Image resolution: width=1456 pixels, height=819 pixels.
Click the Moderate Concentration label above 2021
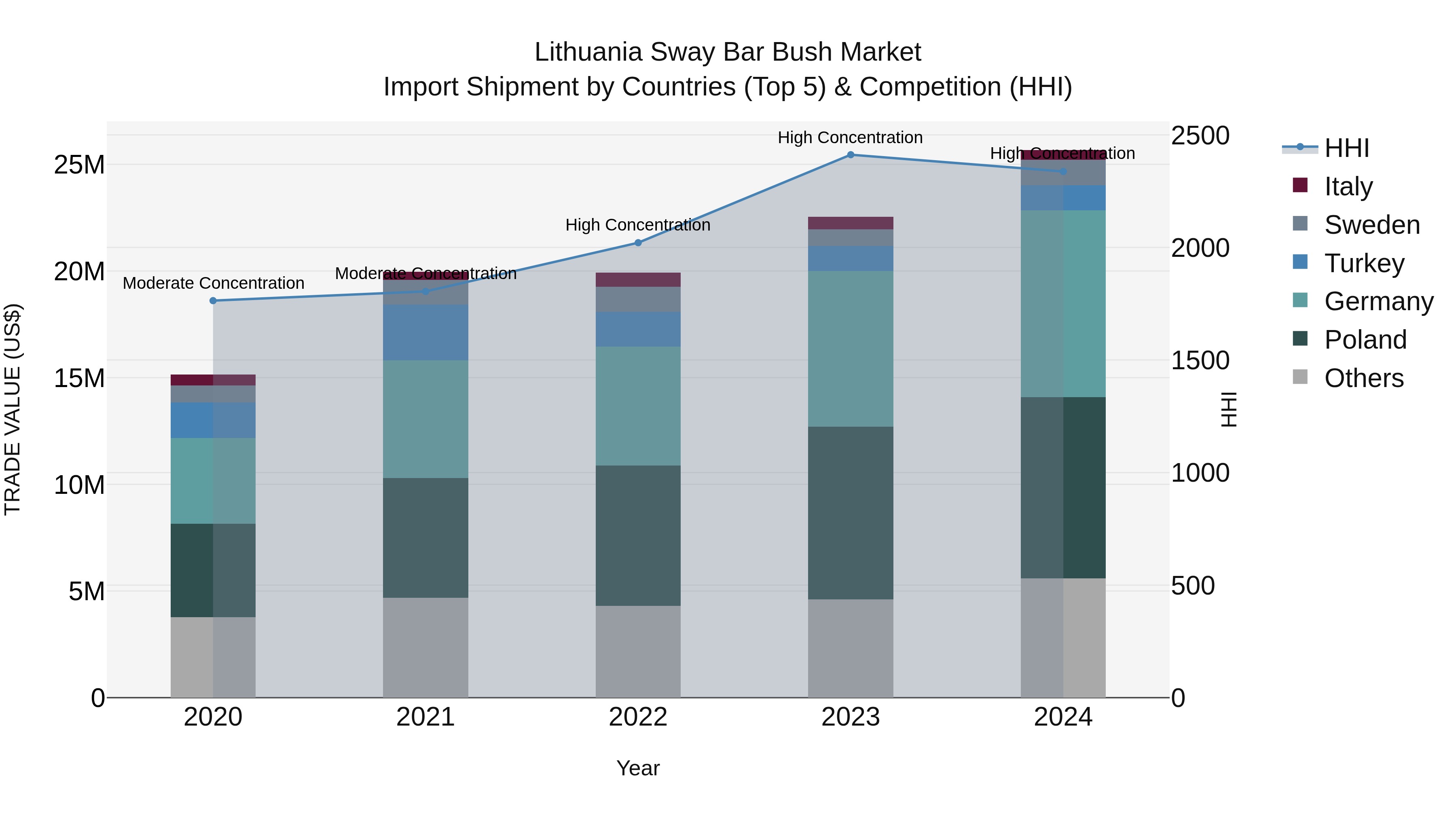(425, 273)
